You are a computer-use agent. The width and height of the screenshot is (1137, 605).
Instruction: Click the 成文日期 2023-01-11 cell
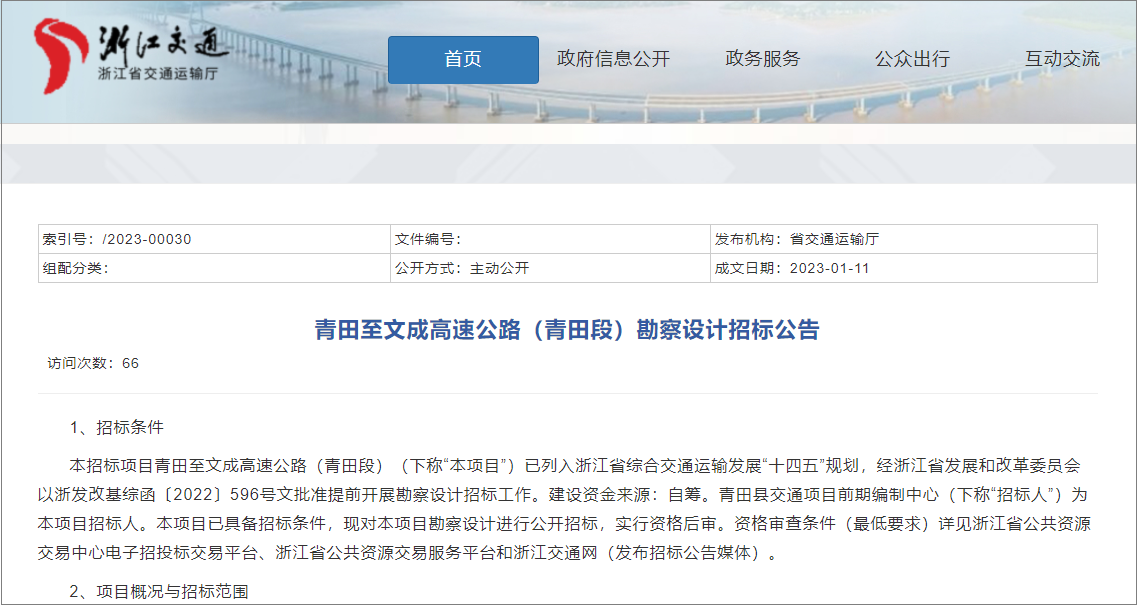903,268
